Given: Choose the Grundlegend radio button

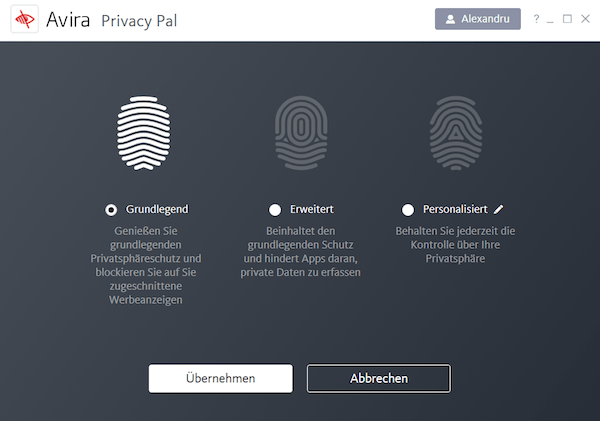Looking at the screenshot, I should coord(111,210).
